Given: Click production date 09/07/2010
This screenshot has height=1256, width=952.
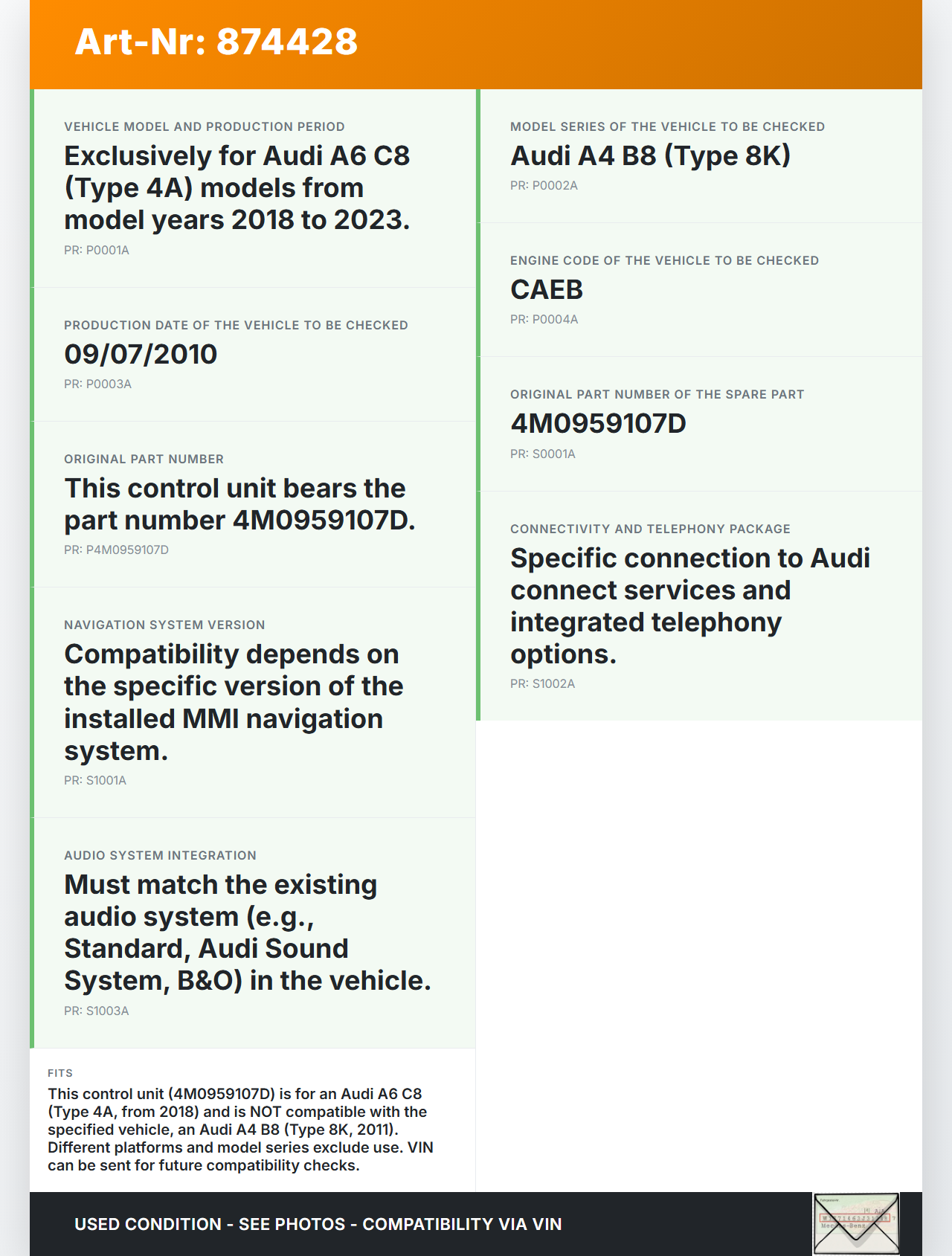Looking at the screenshot, I should pos(141,354).
